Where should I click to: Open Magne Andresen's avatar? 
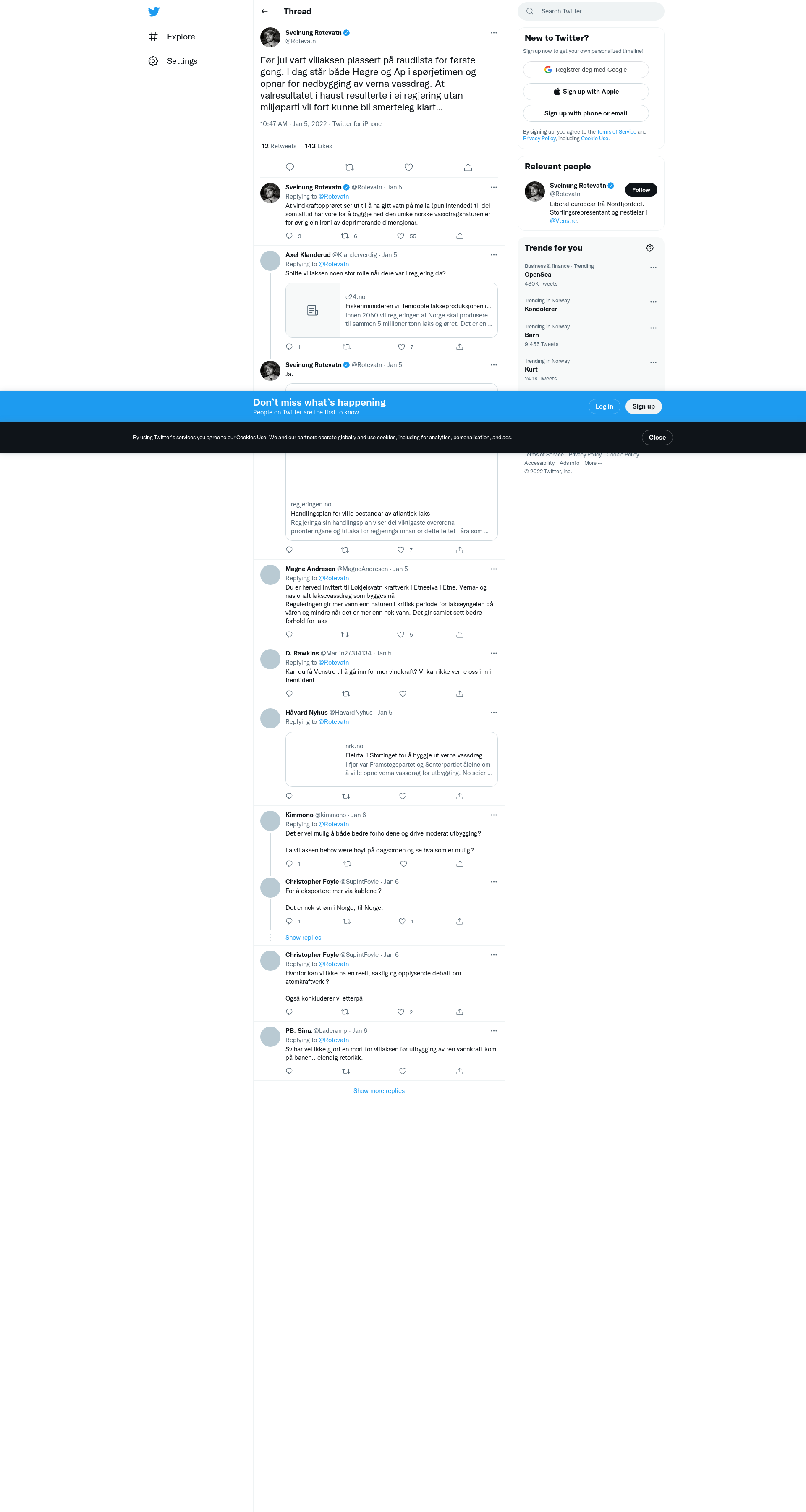click(x=270, y=575)
